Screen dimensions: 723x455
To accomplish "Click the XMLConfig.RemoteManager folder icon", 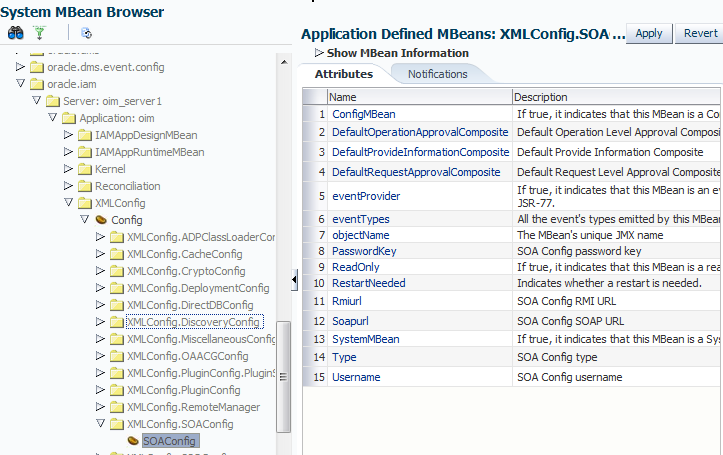I will [117, 408].
